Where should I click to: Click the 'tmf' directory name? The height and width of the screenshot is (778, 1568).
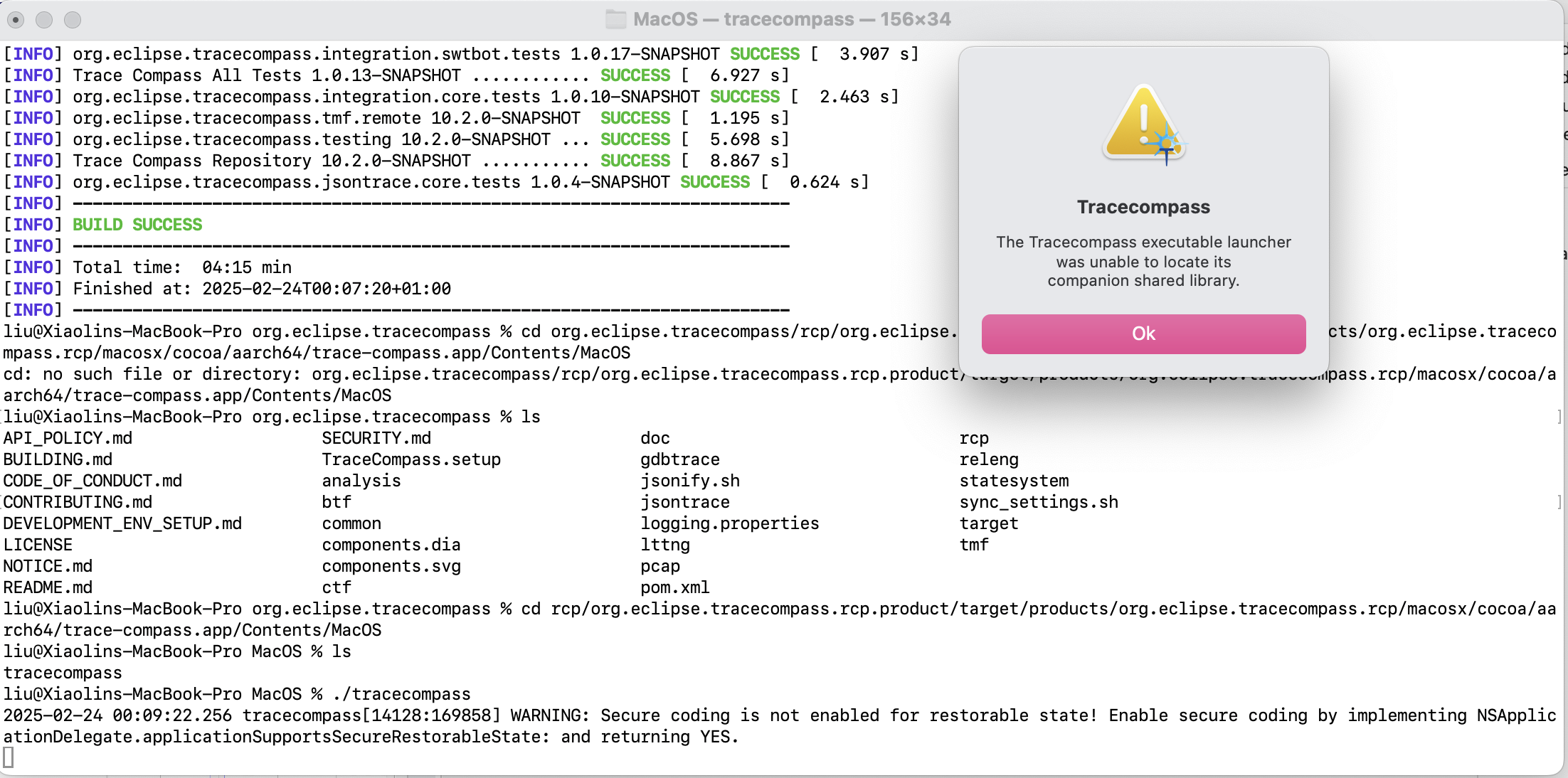(974, 545)
